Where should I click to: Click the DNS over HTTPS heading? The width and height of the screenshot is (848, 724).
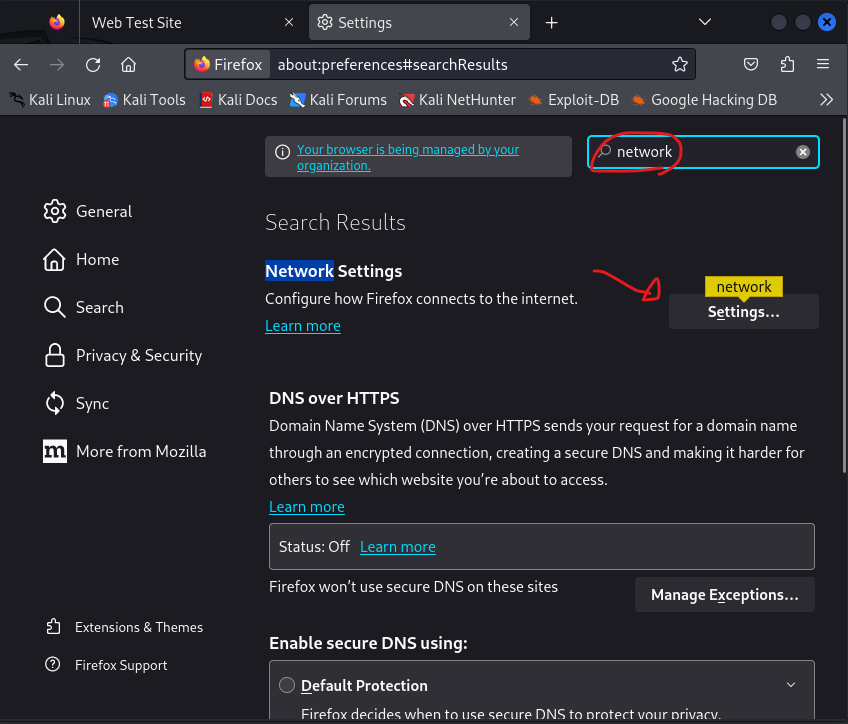[334, 398]
